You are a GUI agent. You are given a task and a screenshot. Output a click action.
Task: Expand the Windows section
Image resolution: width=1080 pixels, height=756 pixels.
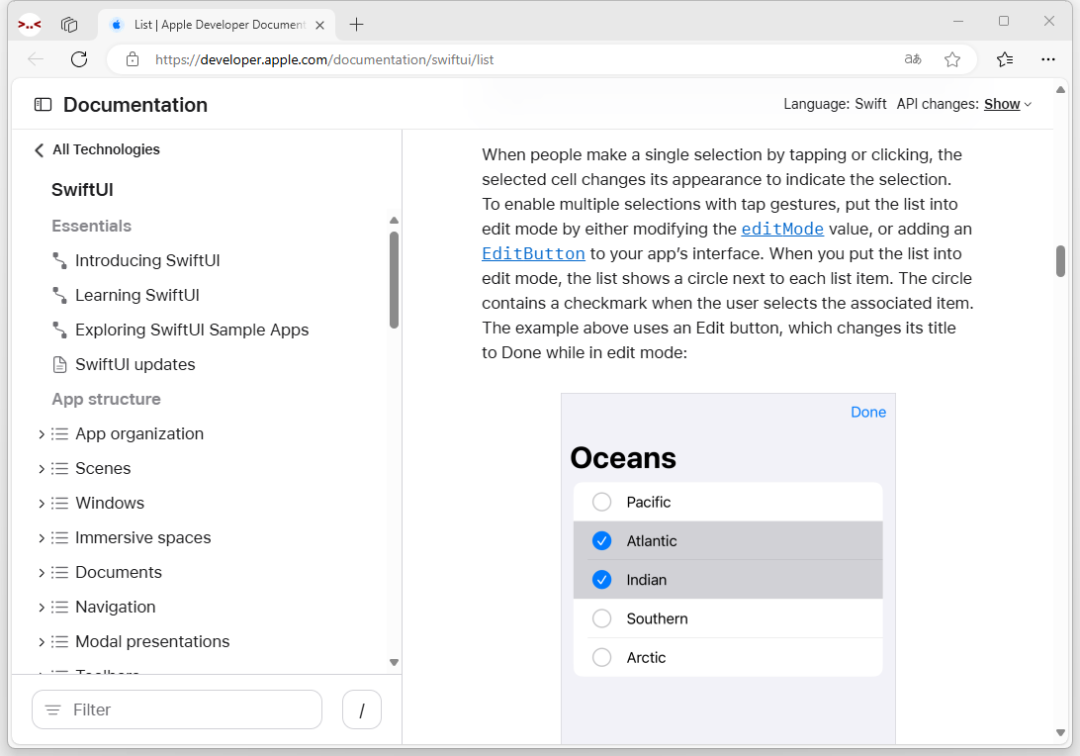coord(41,503)
